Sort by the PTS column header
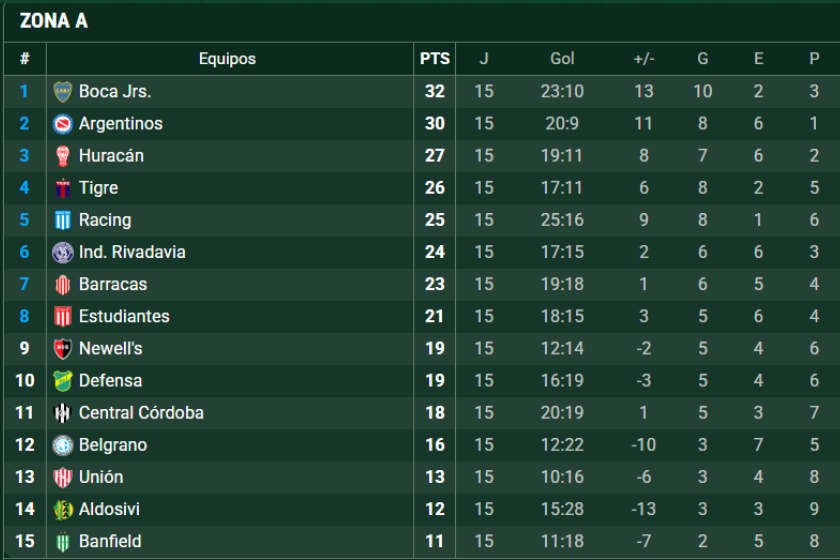 [434, 58]
